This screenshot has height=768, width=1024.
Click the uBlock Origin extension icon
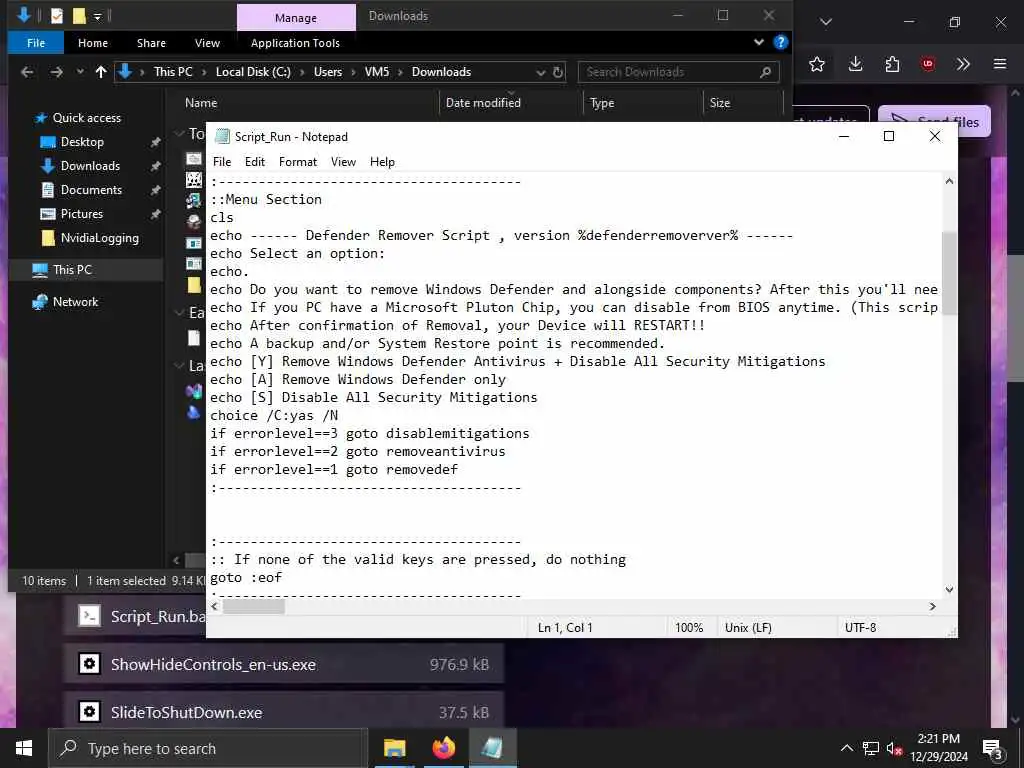point(927,64)
